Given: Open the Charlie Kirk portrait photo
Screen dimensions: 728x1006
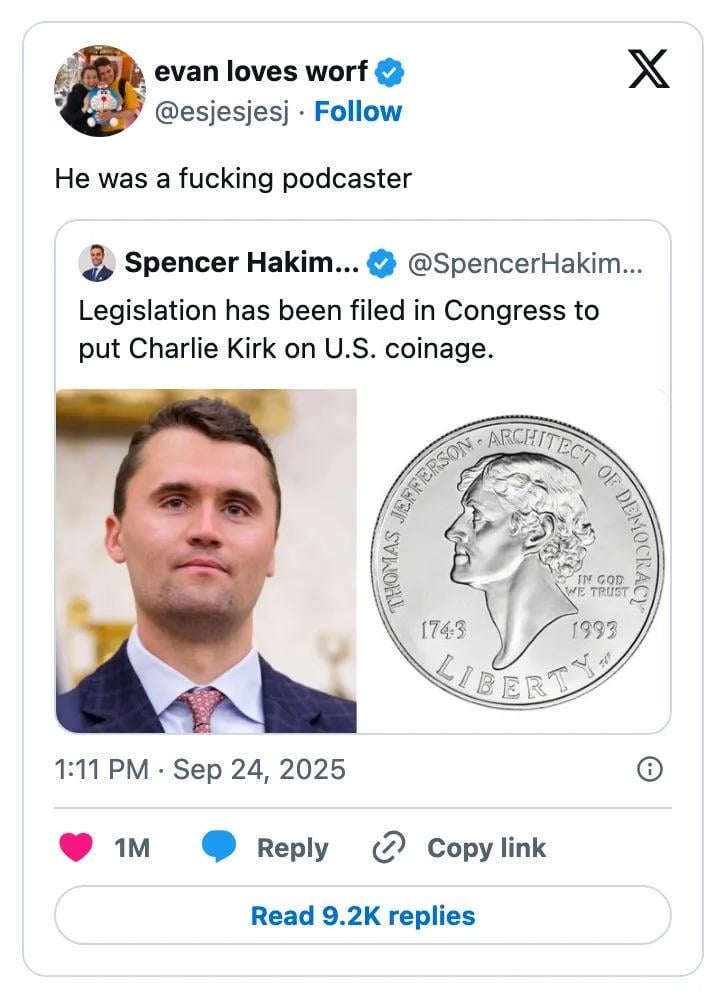Looking at the screenshot, I should point(206,561).
